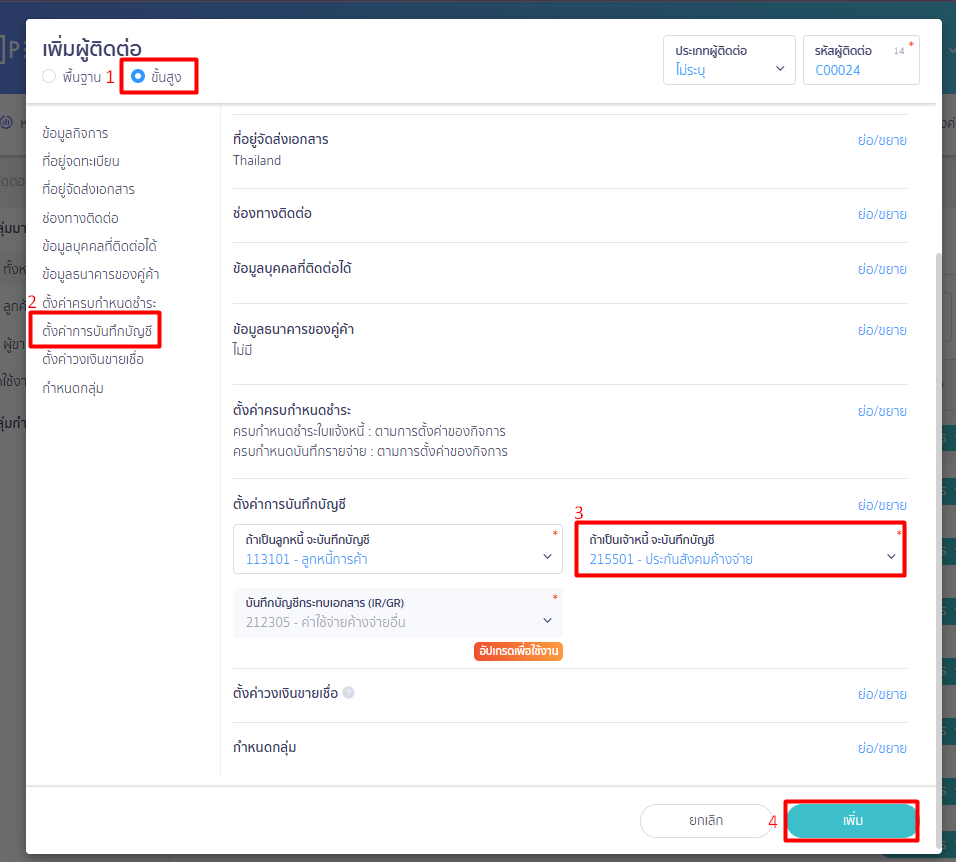956x862 pixels.
Task: Open the ถ้าเป็นเจ้าหนี้ account dropdown
Action: pos(740,550)
